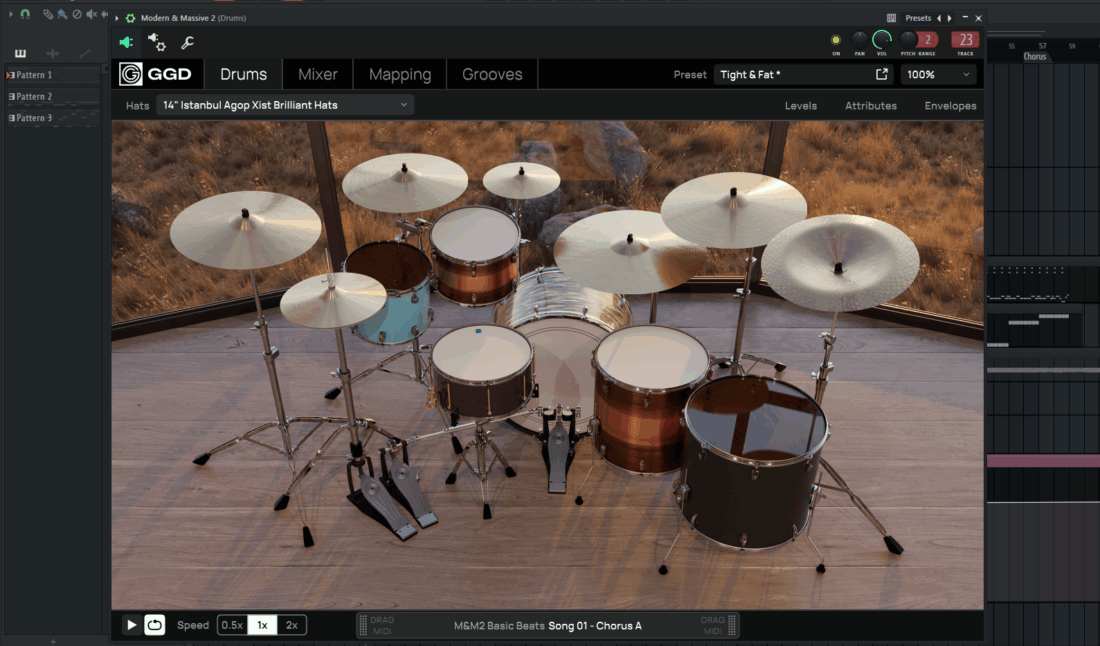This screenshot has height=646, width=1100.
Task: Click the GGD logo
Action: coord(144,74)
